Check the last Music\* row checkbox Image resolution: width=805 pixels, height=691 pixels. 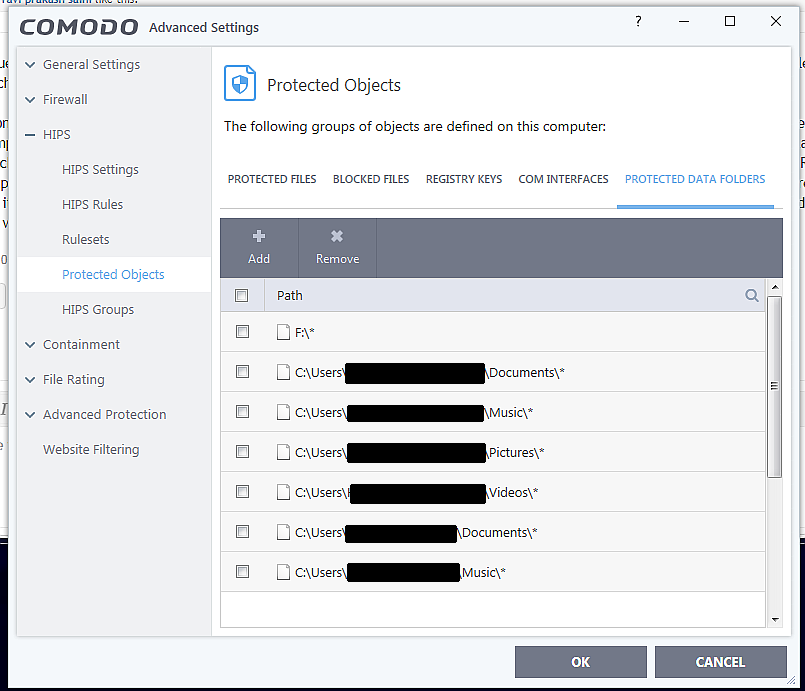tap(242, 572)
